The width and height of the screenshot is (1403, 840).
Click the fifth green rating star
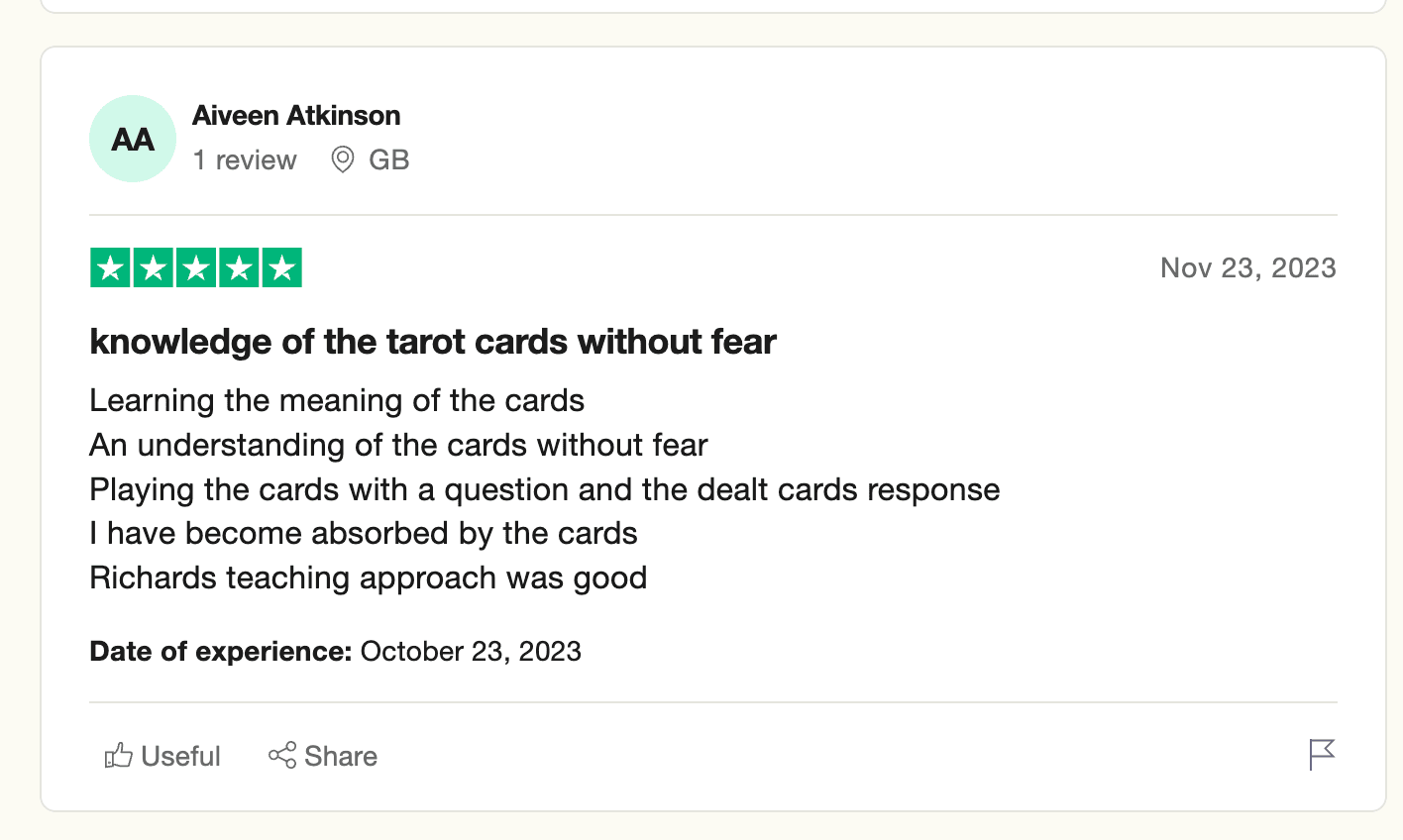[x=281, y=268]
